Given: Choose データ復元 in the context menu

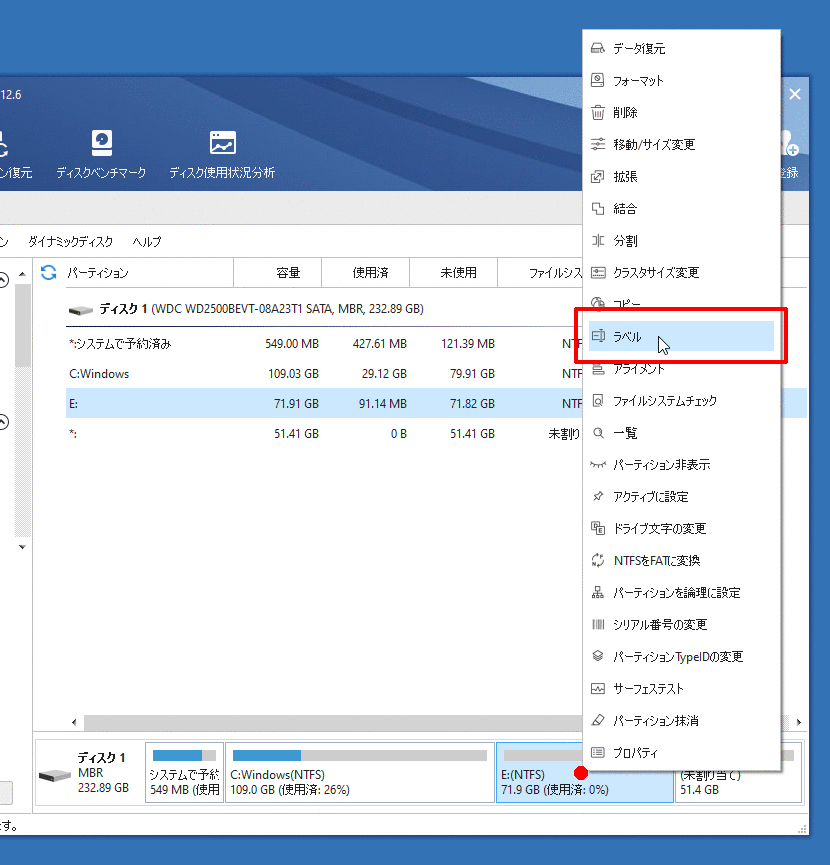Looking at the screenshot, I should click(x=639, y=49).
